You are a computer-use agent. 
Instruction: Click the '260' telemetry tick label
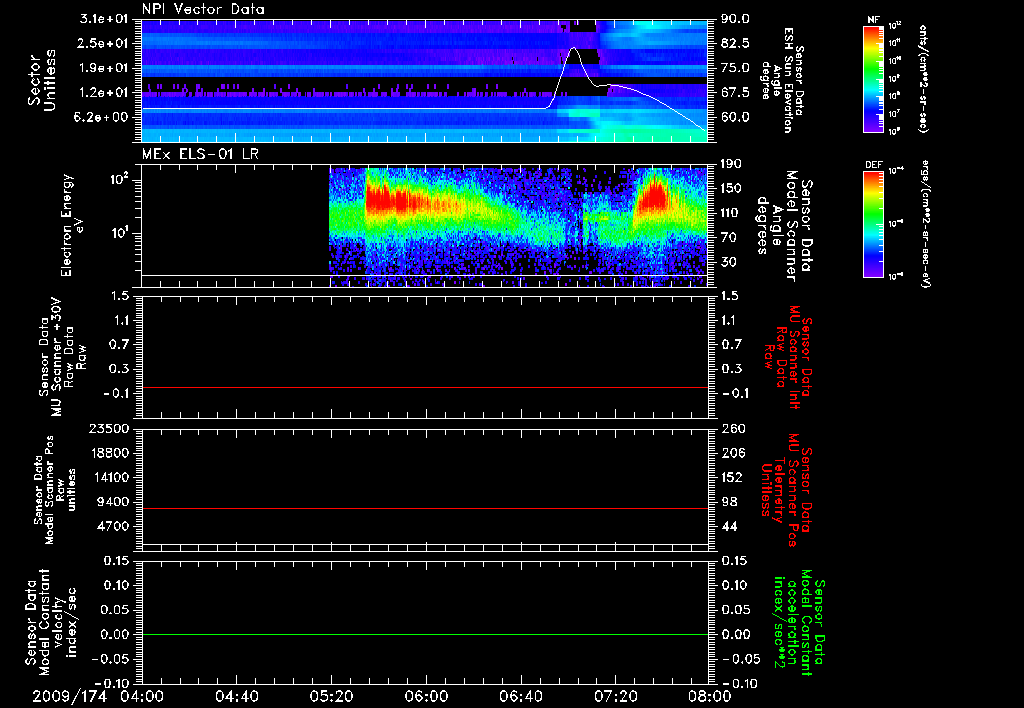(x=732, y=428)
